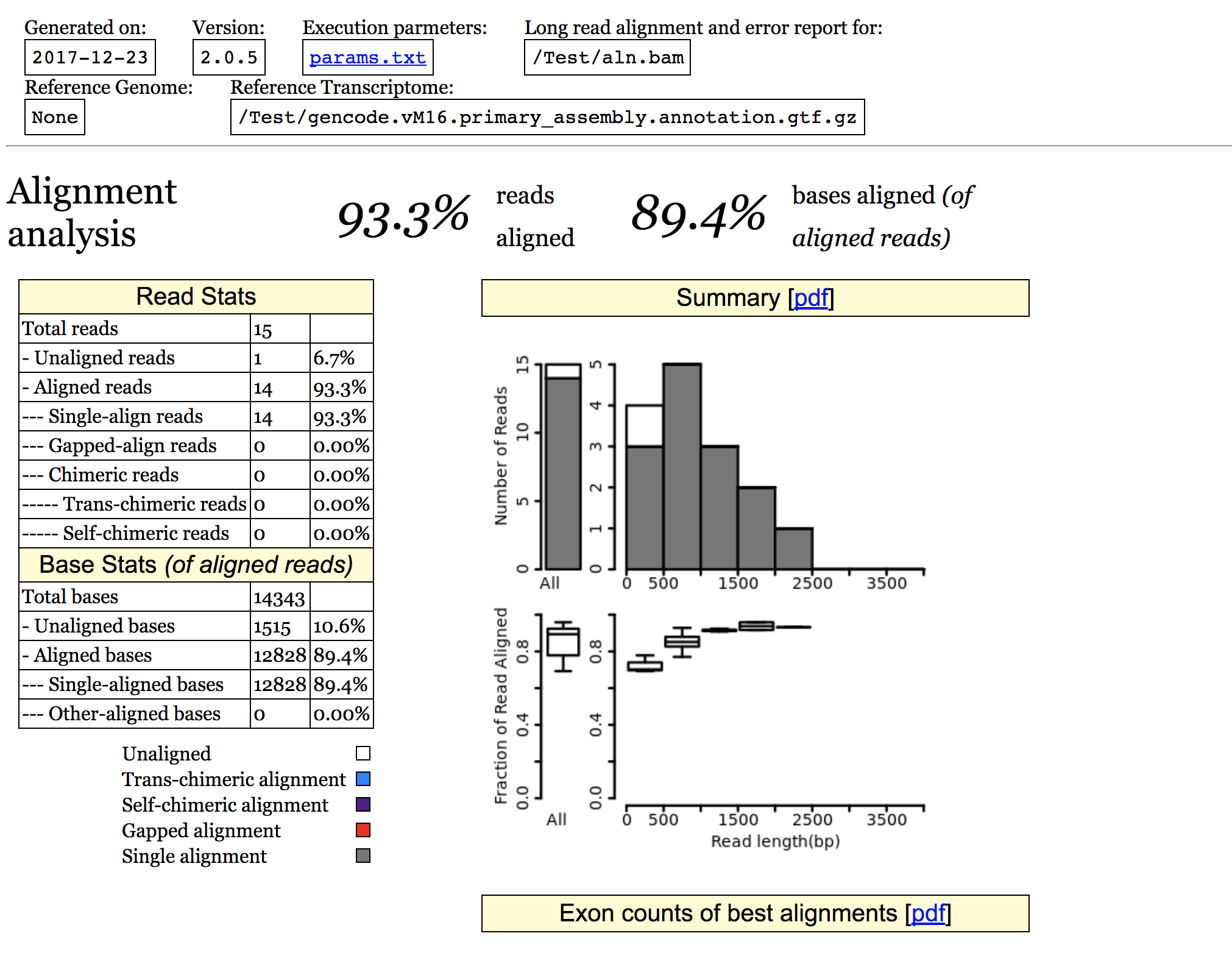Select the generated date 2017-12-23 field

point(90,57)
